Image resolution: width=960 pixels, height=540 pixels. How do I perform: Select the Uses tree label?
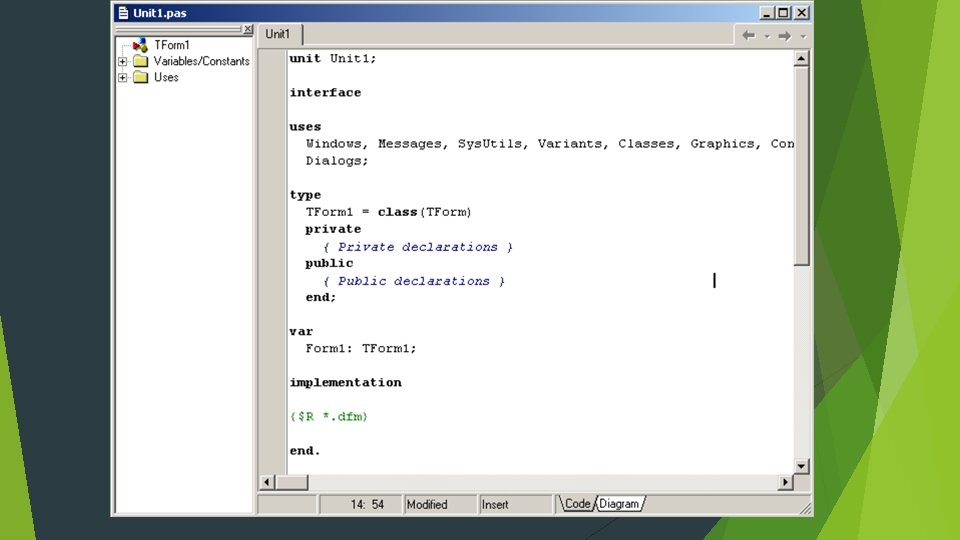coord(166,77)
